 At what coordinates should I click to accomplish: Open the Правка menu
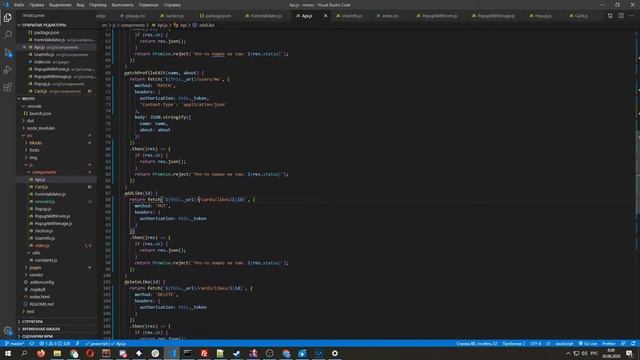(36, 5)
